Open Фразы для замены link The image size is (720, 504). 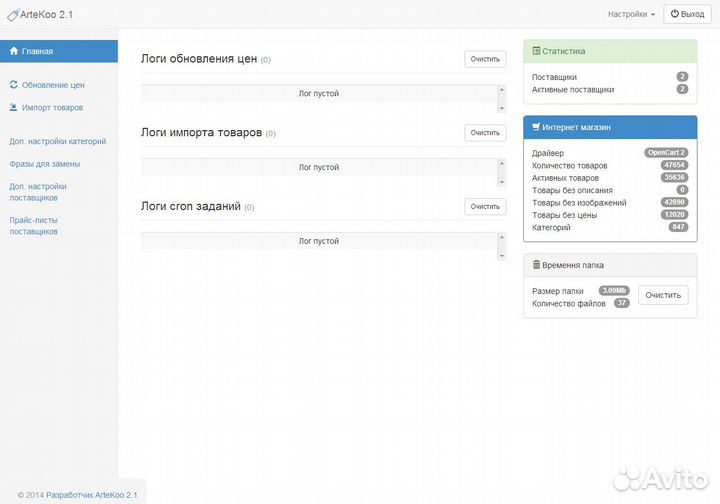tap(45, 164)
